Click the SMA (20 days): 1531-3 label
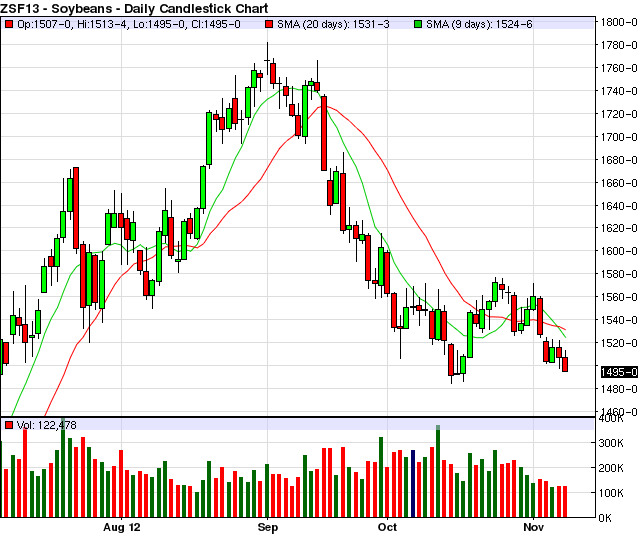This screenshot has width=640, height=536. (x=333, y=24)
